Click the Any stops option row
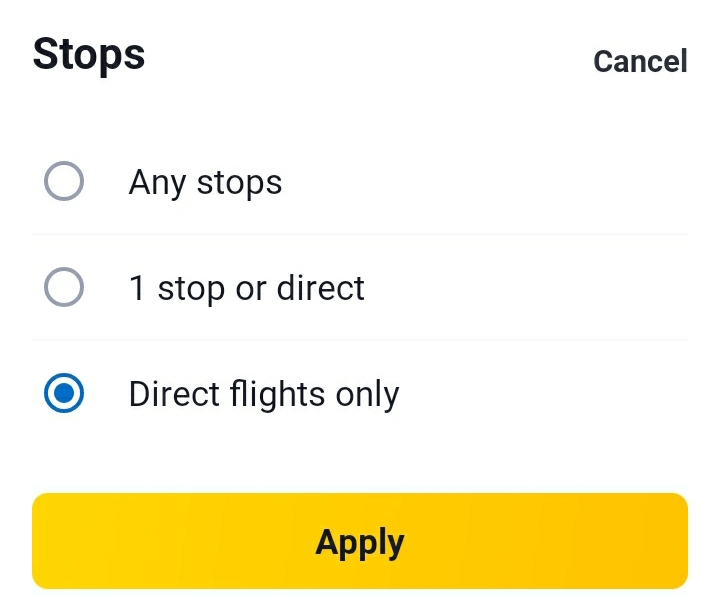Image resolution: width=716 pixels, height=608 pixels. (360, 182)
